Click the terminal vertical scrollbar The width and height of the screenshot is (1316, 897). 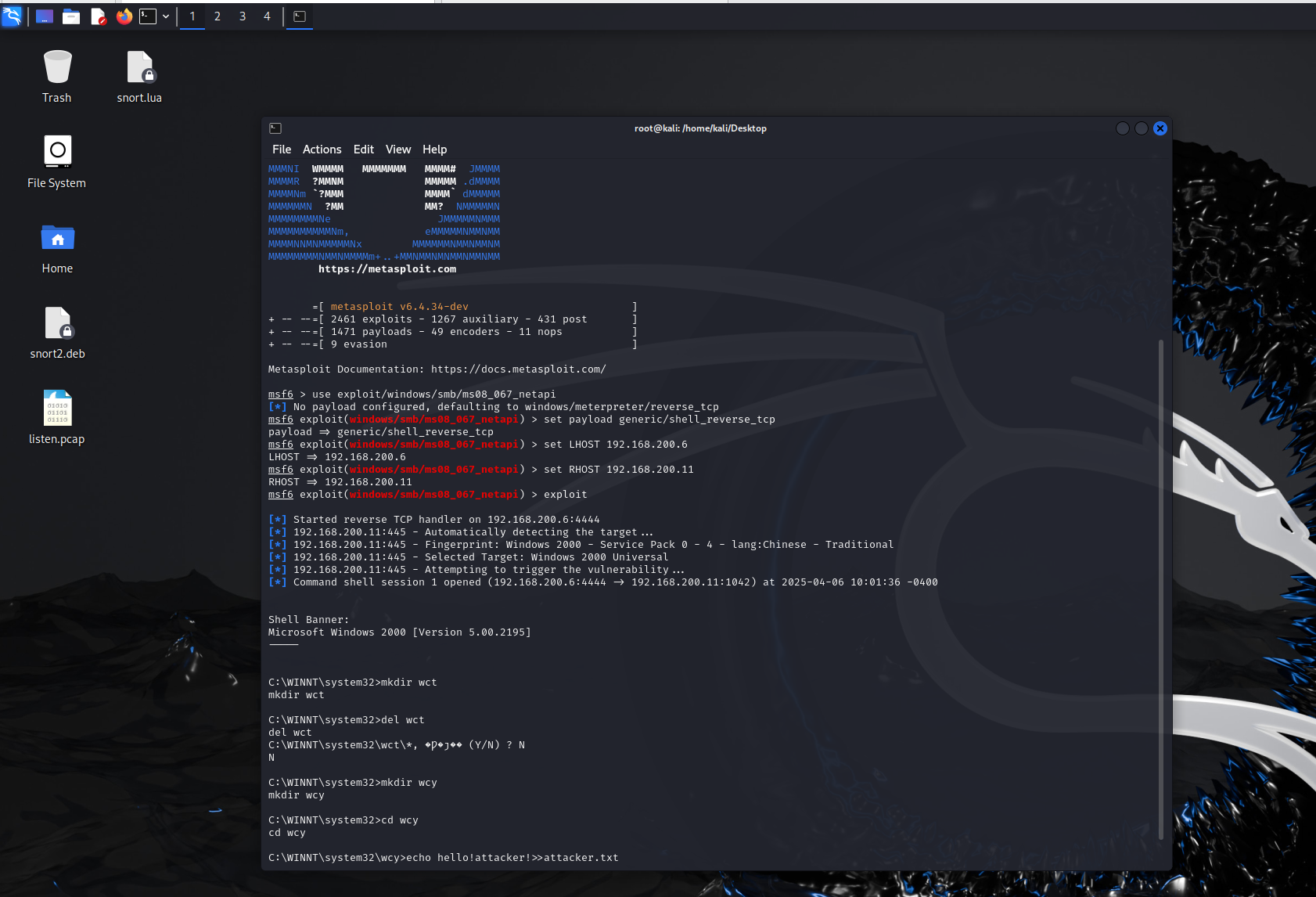1161,589
